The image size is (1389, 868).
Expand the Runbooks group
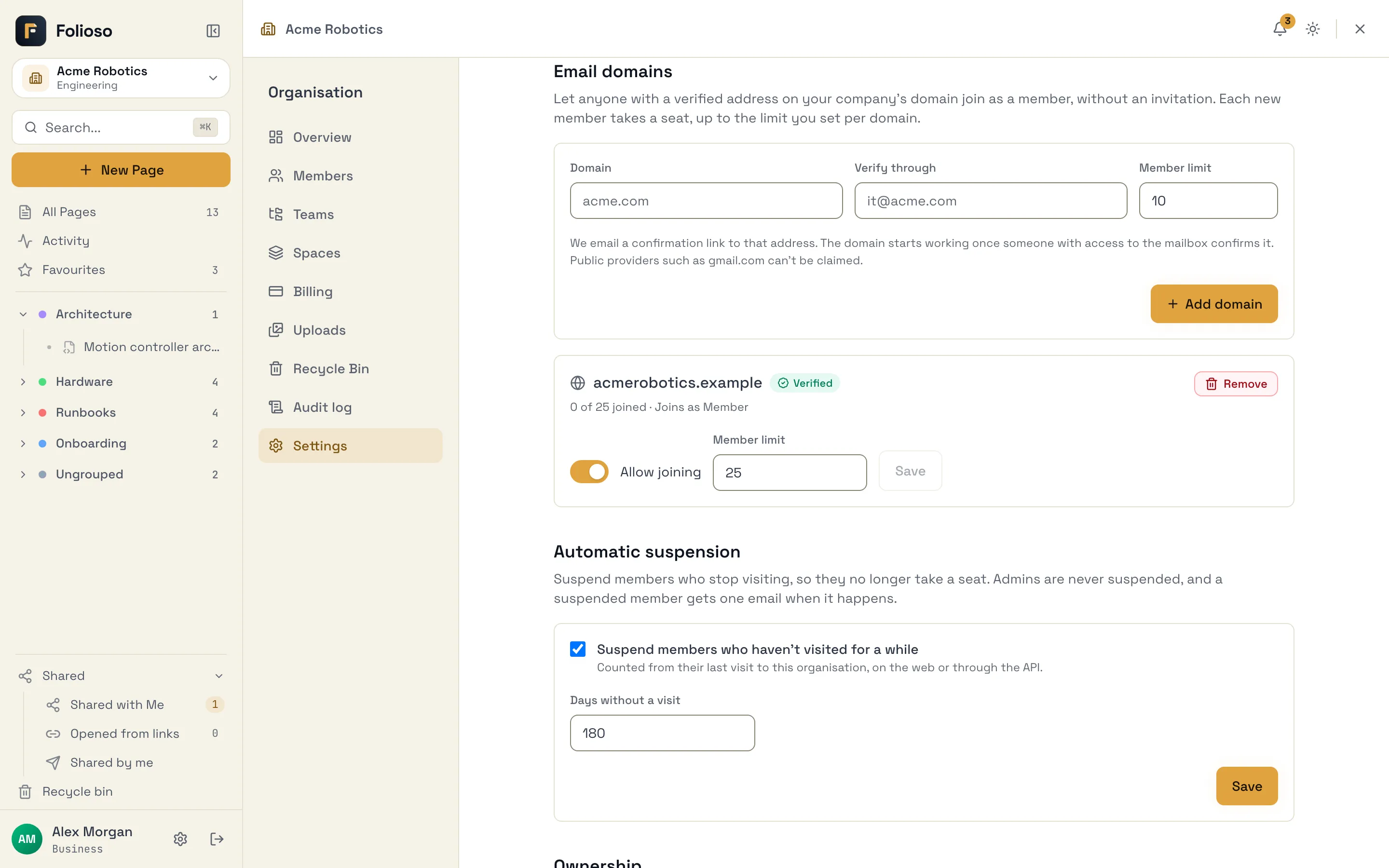click(x=23, y=412)
